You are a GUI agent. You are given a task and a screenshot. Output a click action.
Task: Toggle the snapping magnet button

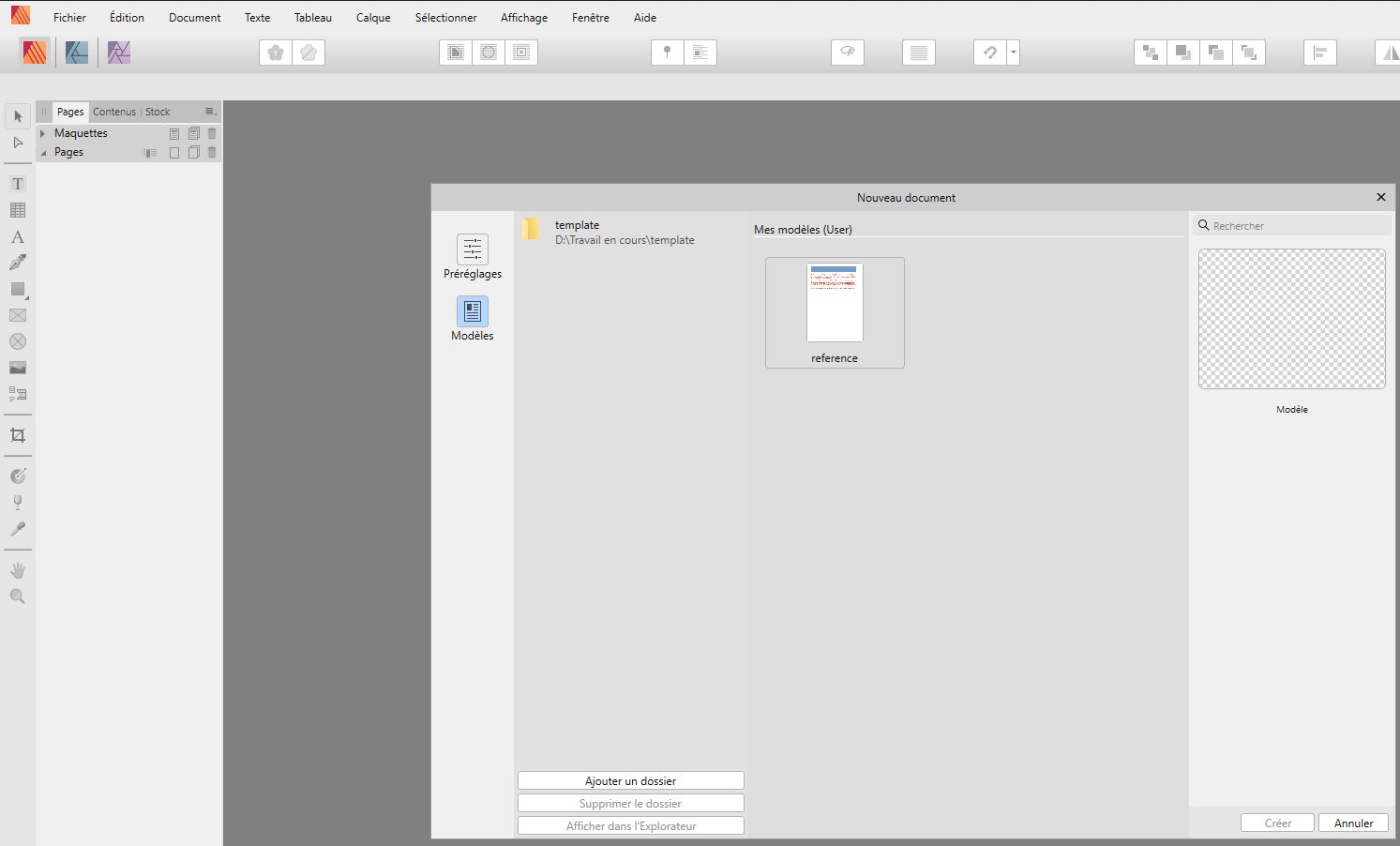[990, 53]
